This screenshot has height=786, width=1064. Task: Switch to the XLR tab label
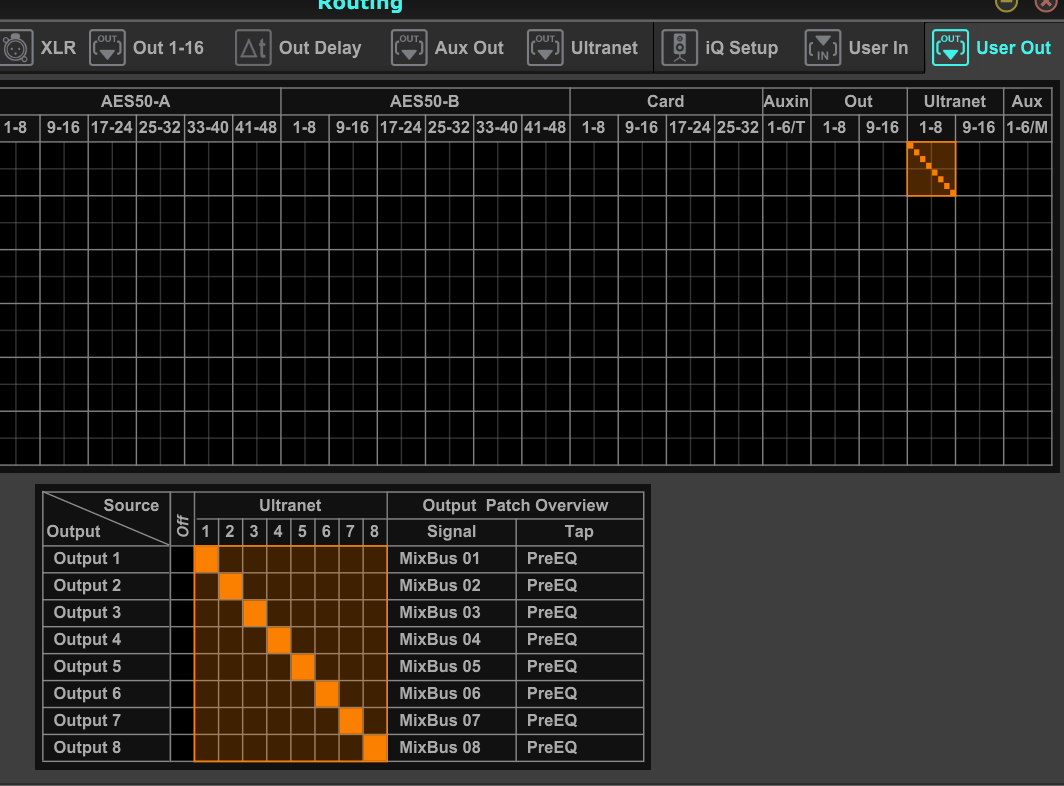point(58,48)
